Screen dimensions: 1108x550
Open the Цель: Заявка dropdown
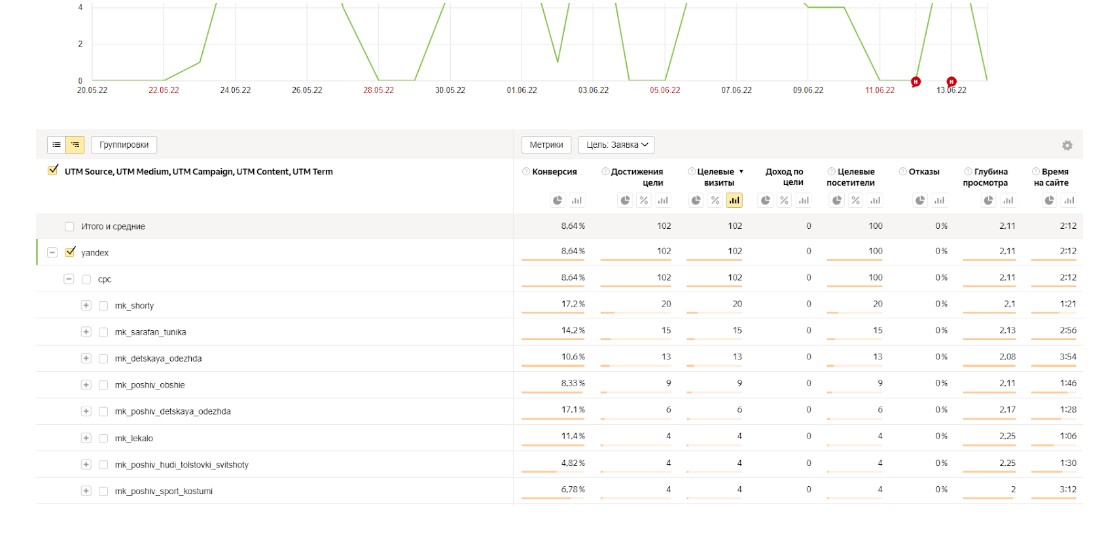click(616, 145)
